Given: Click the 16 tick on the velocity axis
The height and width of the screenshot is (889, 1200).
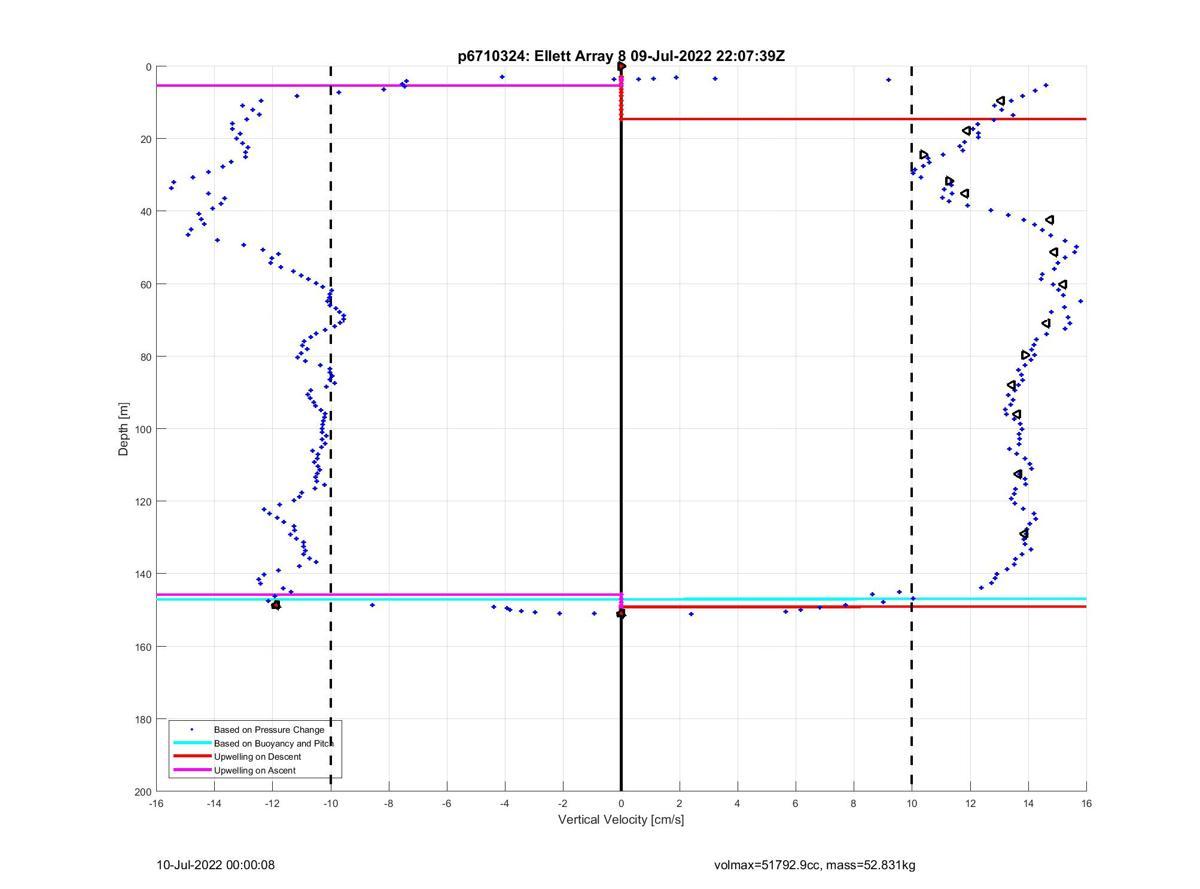Looking at the screenshot, I should tap(1086, 803).
